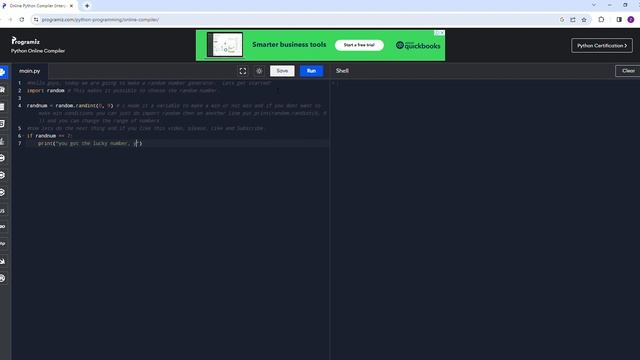Open the C# compiler sidebar icon
Image resolution: width=640 pixels, height=360 pixels.
pos(2,192)
